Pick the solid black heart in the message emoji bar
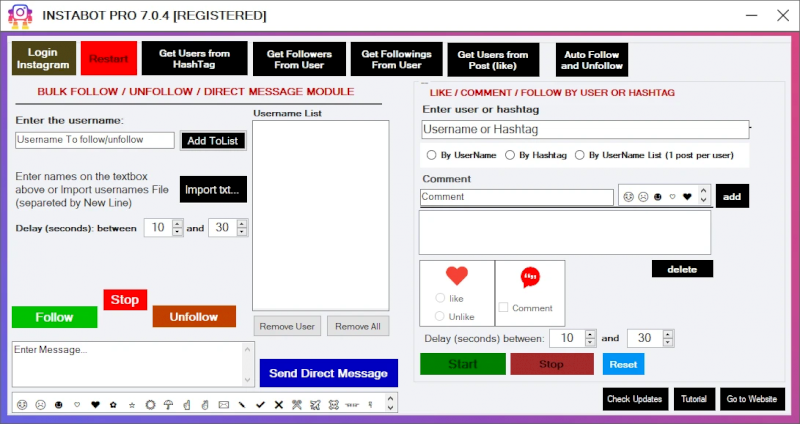 [95, 405]
